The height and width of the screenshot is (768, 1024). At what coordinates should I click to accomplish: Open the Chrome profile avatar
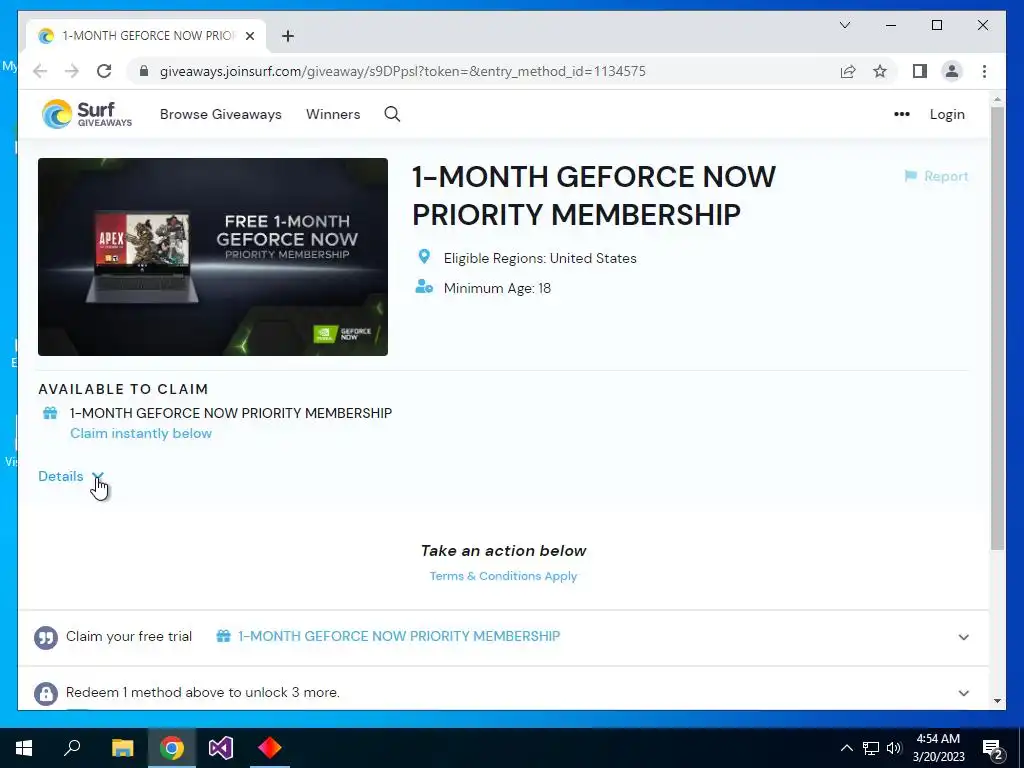(952, 71)
